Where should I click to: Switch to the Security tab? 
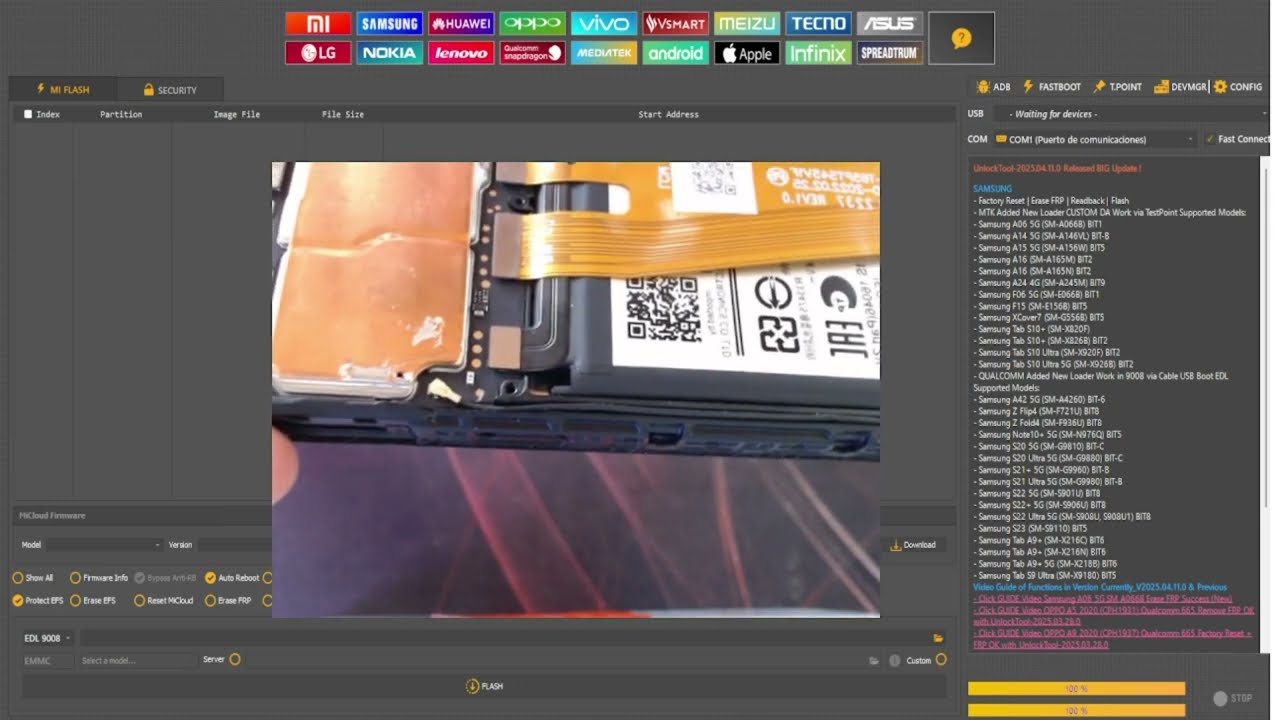(x=170, y=90)
